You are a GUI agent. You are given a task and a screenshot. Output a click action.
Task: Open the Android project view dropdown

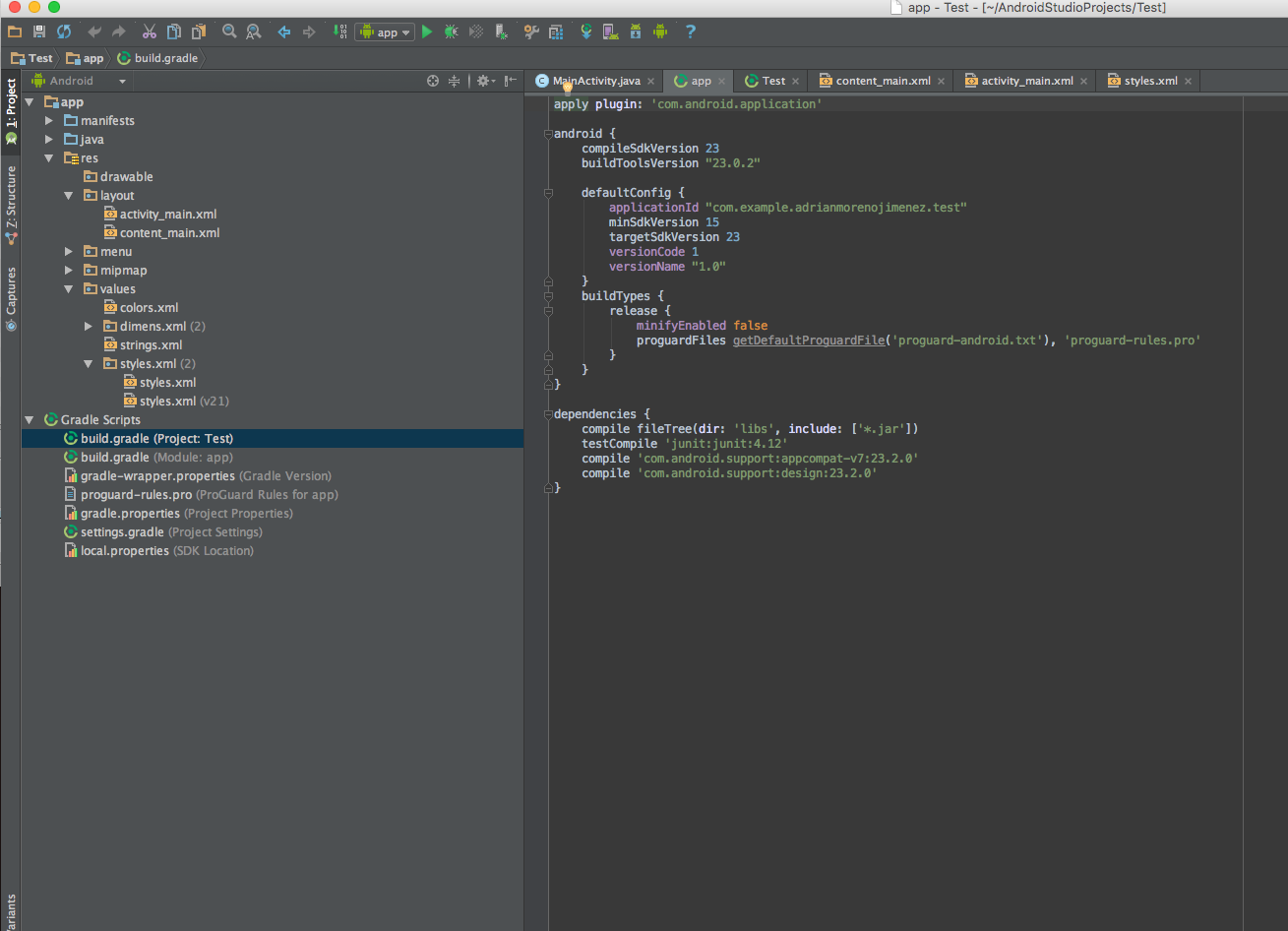point(79,81)
